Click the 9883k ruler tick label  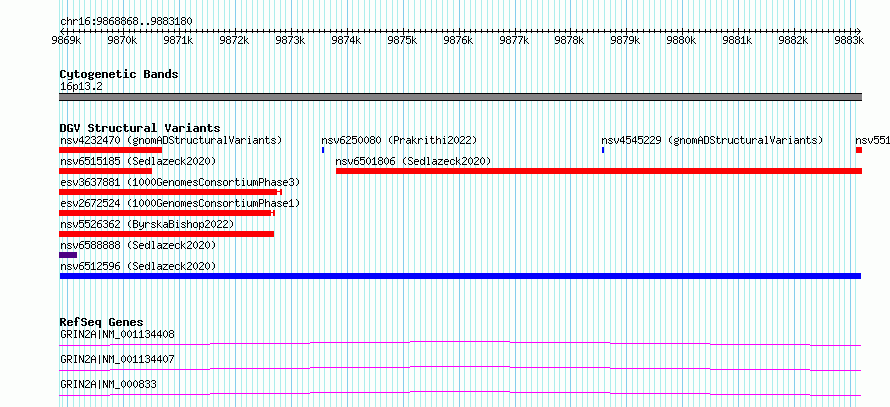click(849, 40)
